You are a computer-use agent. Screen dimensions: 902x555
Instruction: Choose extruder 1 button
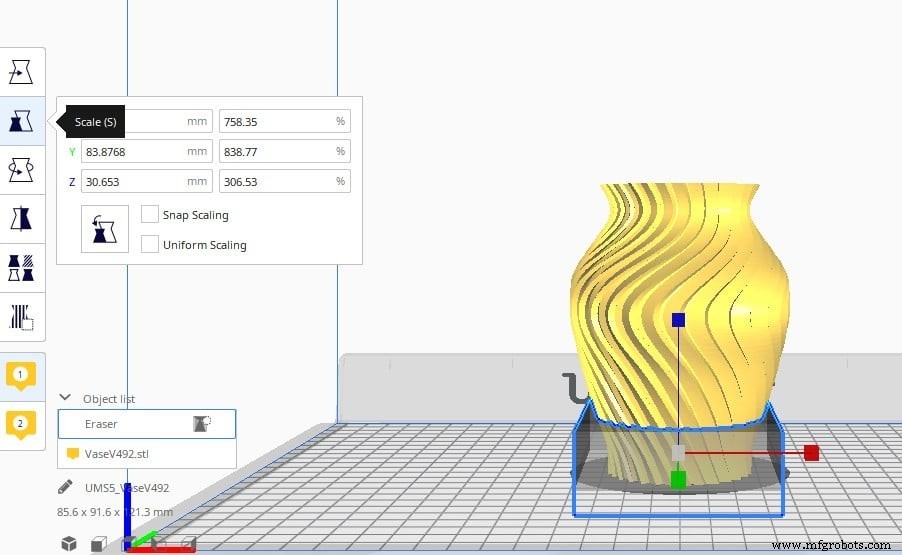[21, 376]
